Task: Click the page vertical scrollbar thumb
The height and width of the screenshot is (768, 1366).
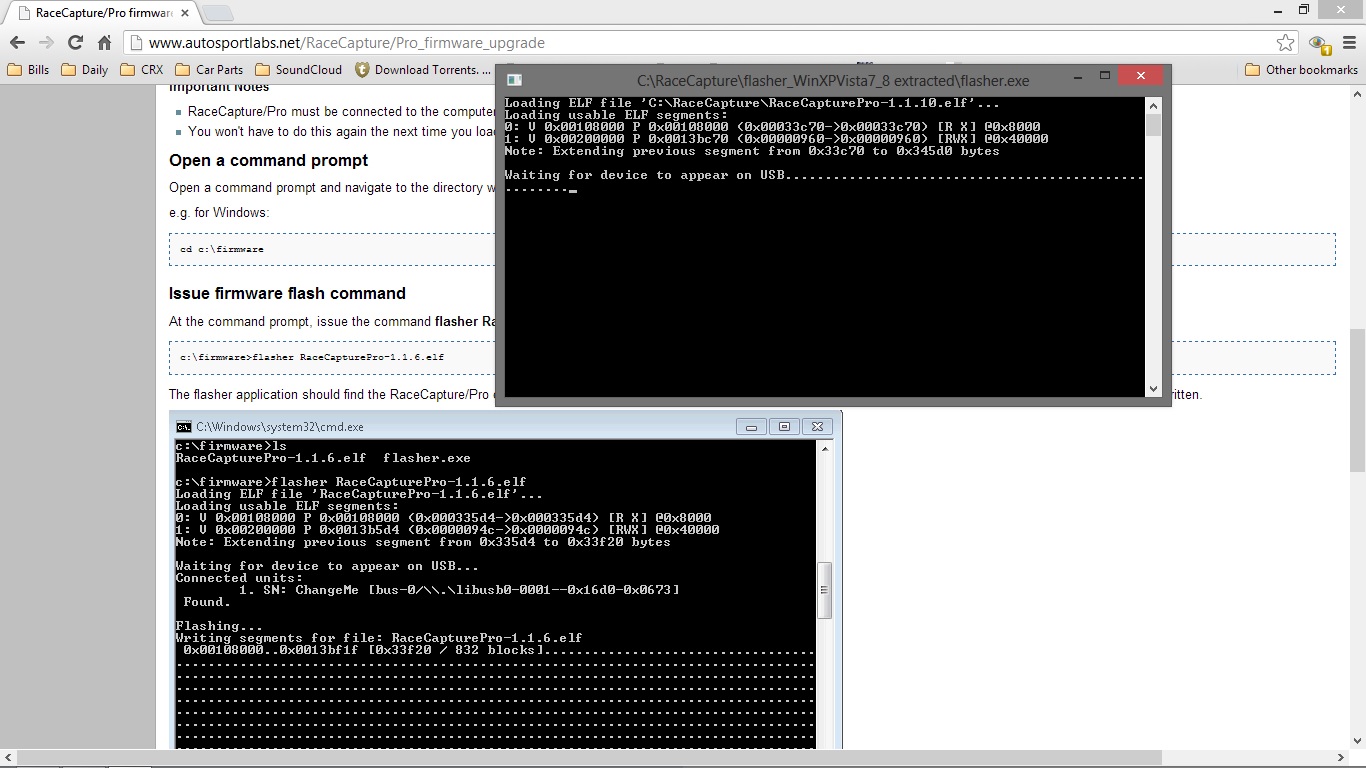Action: tap(1357, 400)
